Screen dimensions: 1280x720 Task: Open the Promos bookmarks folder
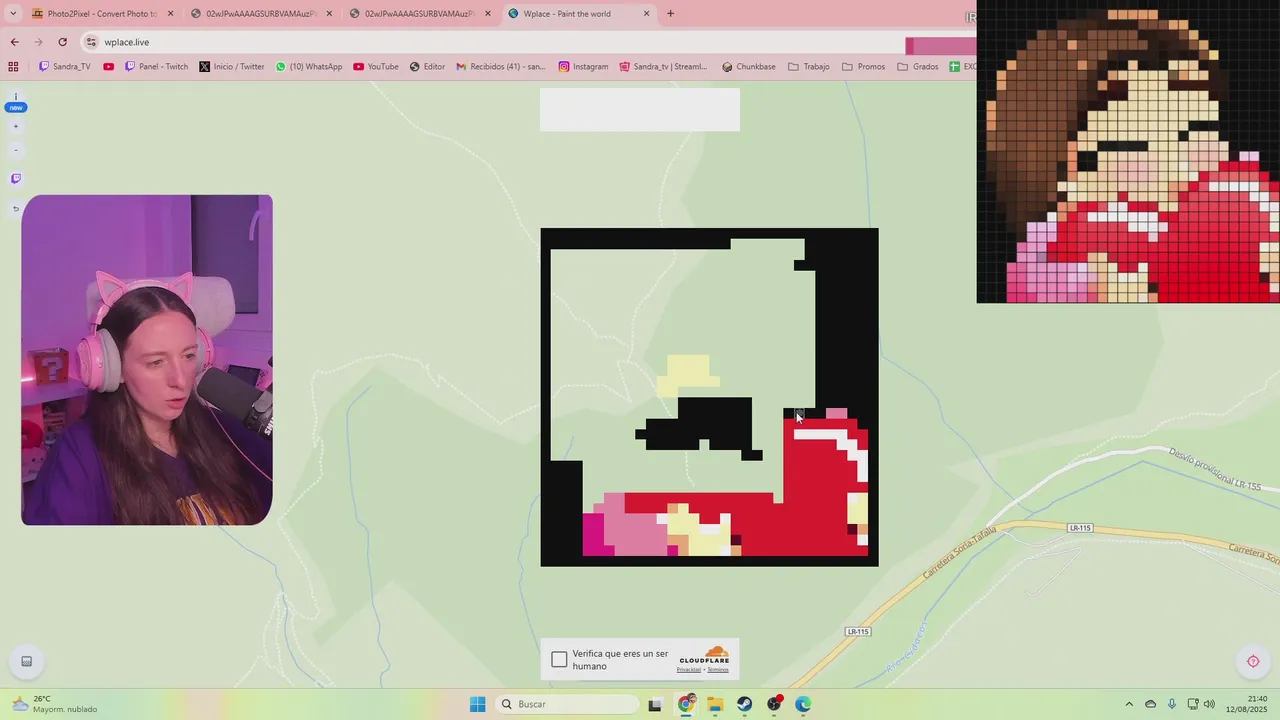(863, 67)
